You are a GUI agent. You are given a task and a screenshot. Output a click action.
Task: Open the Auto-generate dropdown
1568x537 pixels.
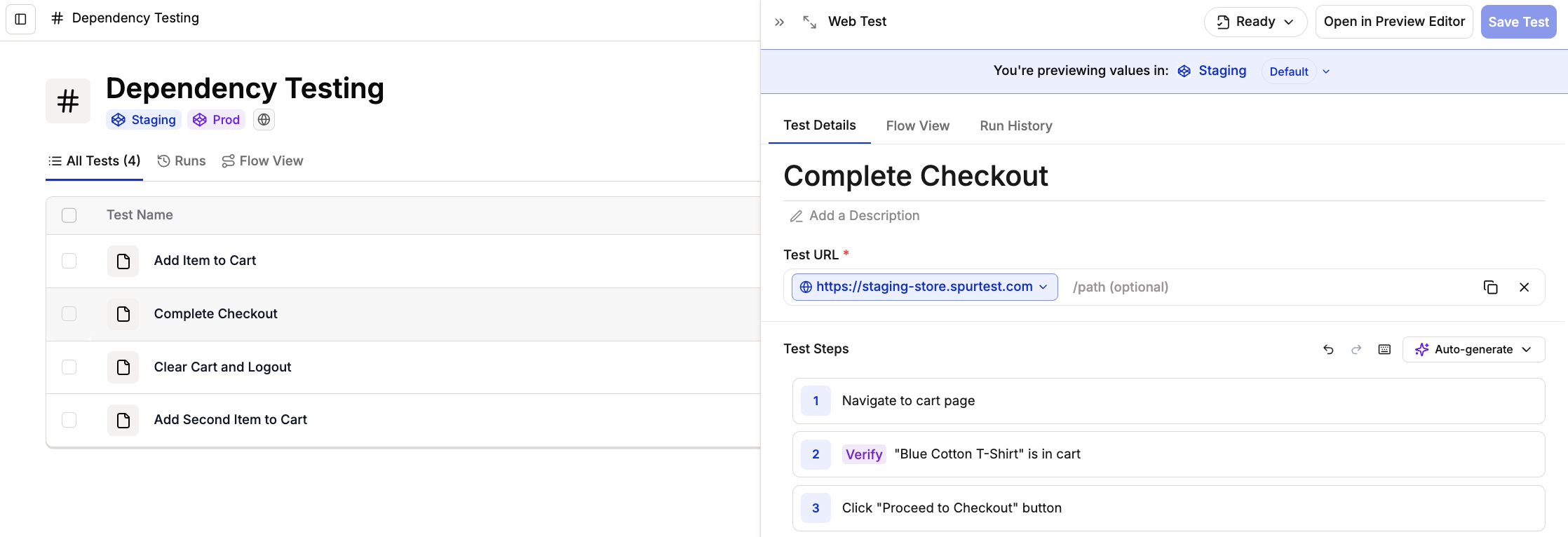tap(1473, 349)
